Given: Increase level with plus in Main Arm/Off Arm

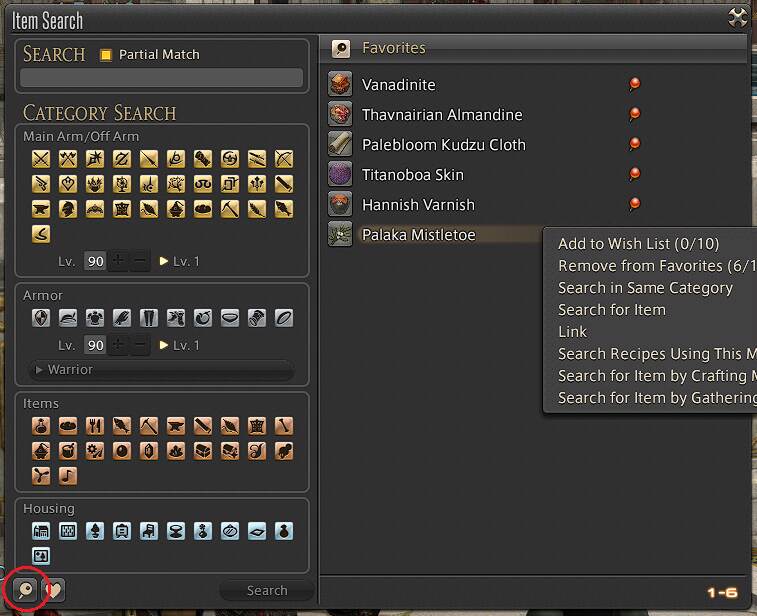Looking at the screenshot, I should [x=118, y=261].
